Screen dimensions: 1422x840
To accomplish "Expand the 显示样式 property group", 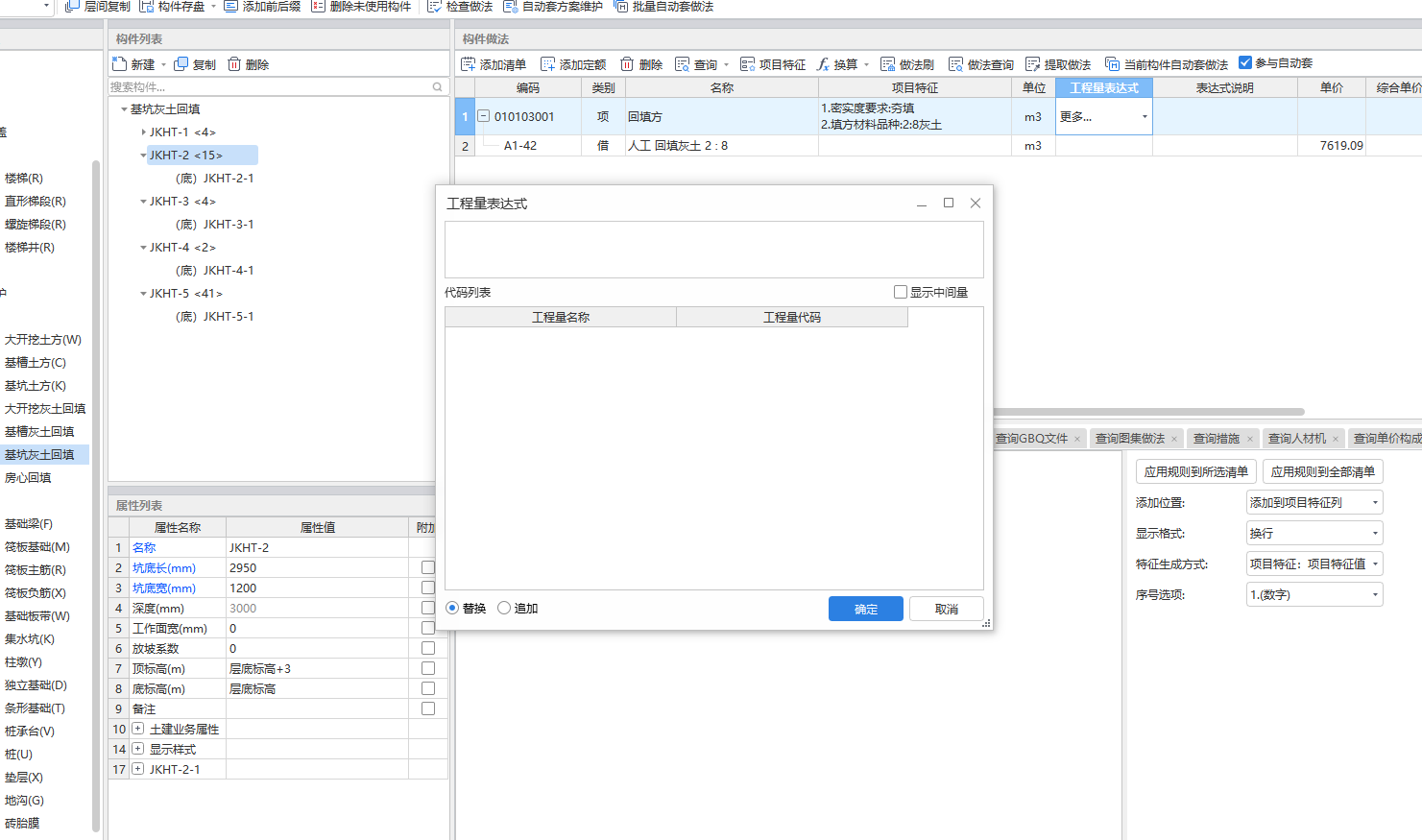I will coord(138,749).
